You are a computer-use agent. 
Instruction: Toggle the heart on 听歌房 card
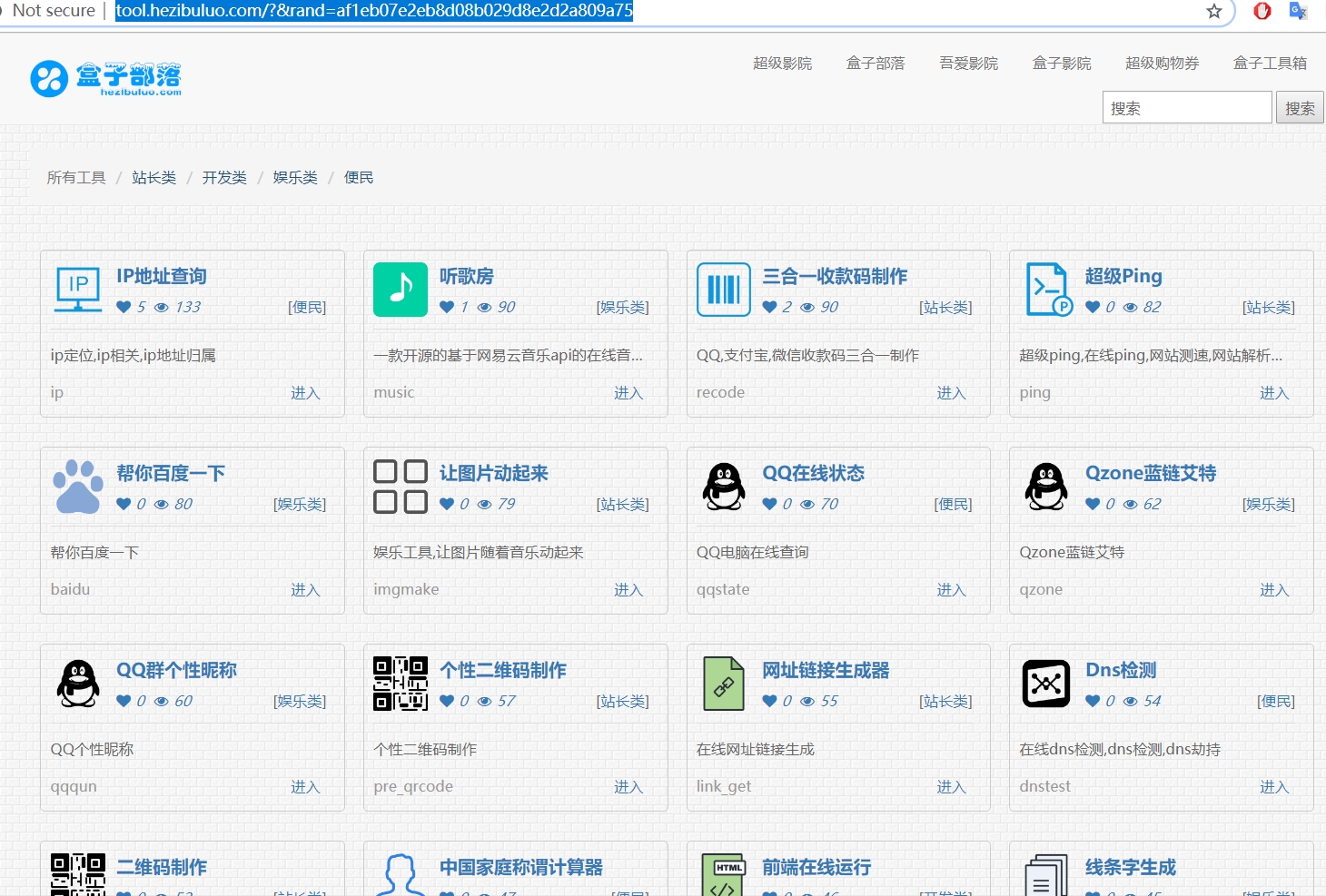(447, 307)
